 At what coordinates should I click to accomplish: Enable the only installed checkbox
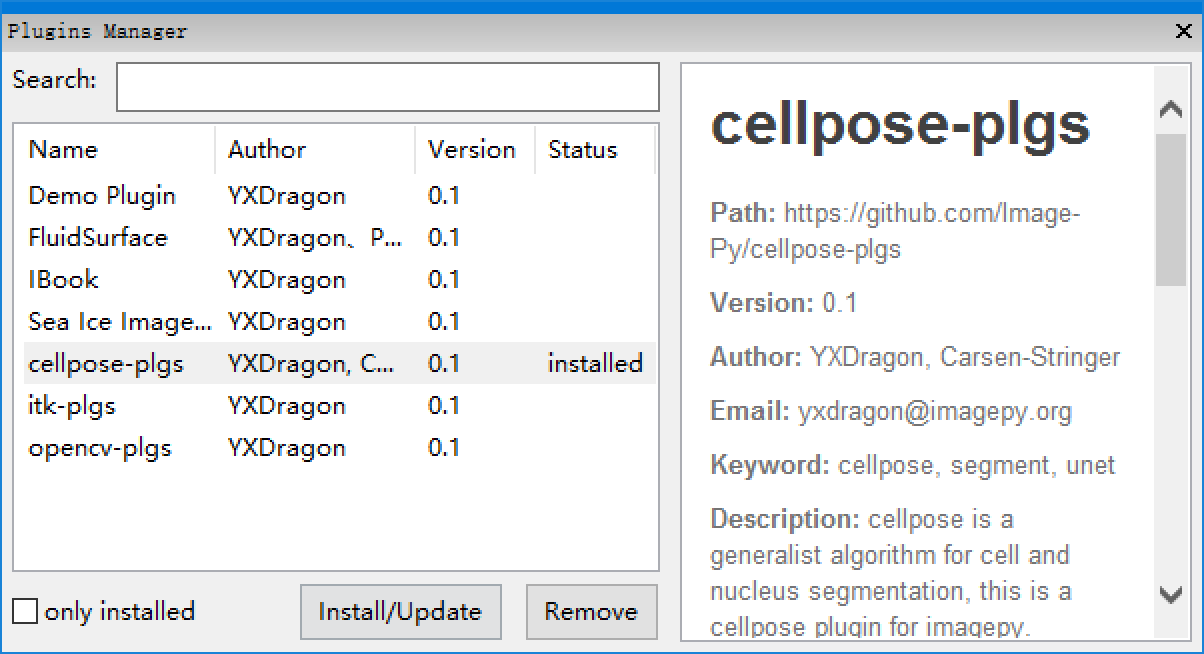pos(25,611)
